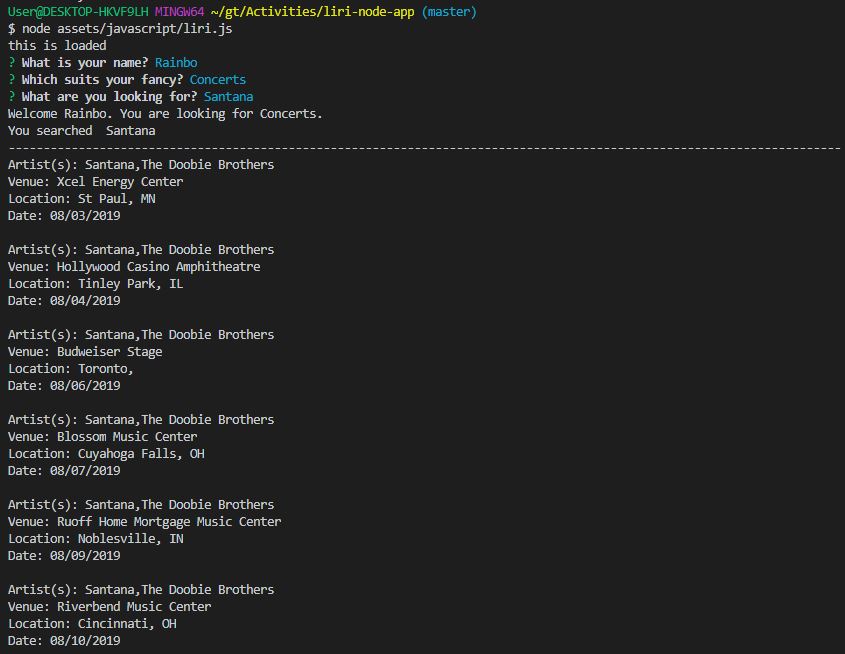This screenshot has height=654, width=845.
Task: Click the Artist(s) line above Budweiser Stage
Action: point(141,335)
